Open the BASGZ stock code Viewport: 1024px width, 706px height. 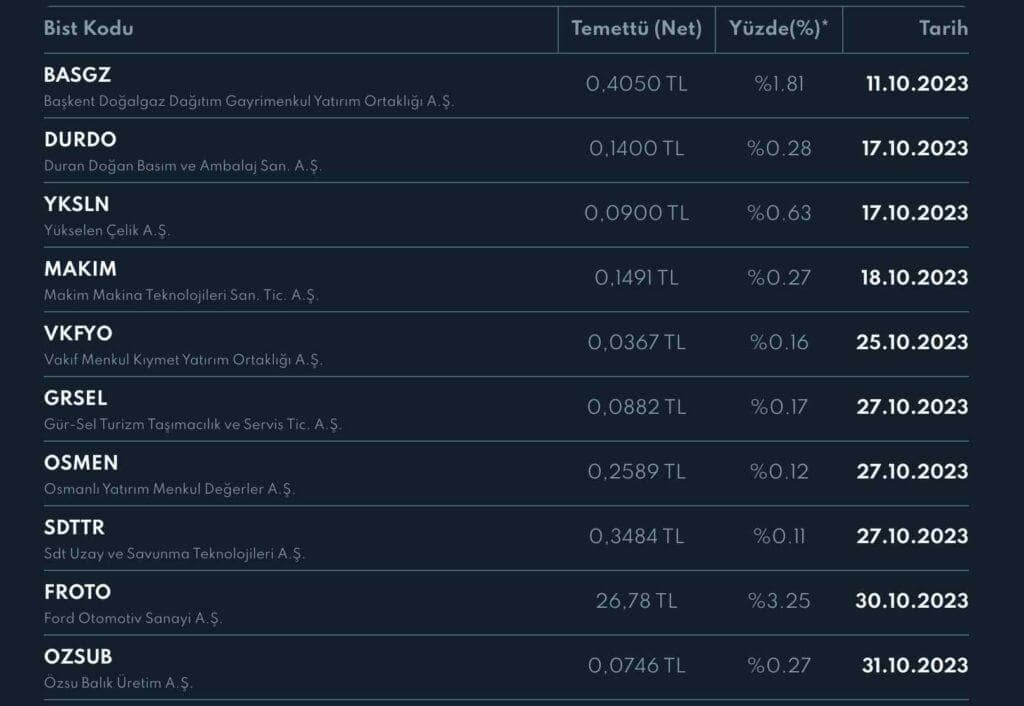(77, 75)
